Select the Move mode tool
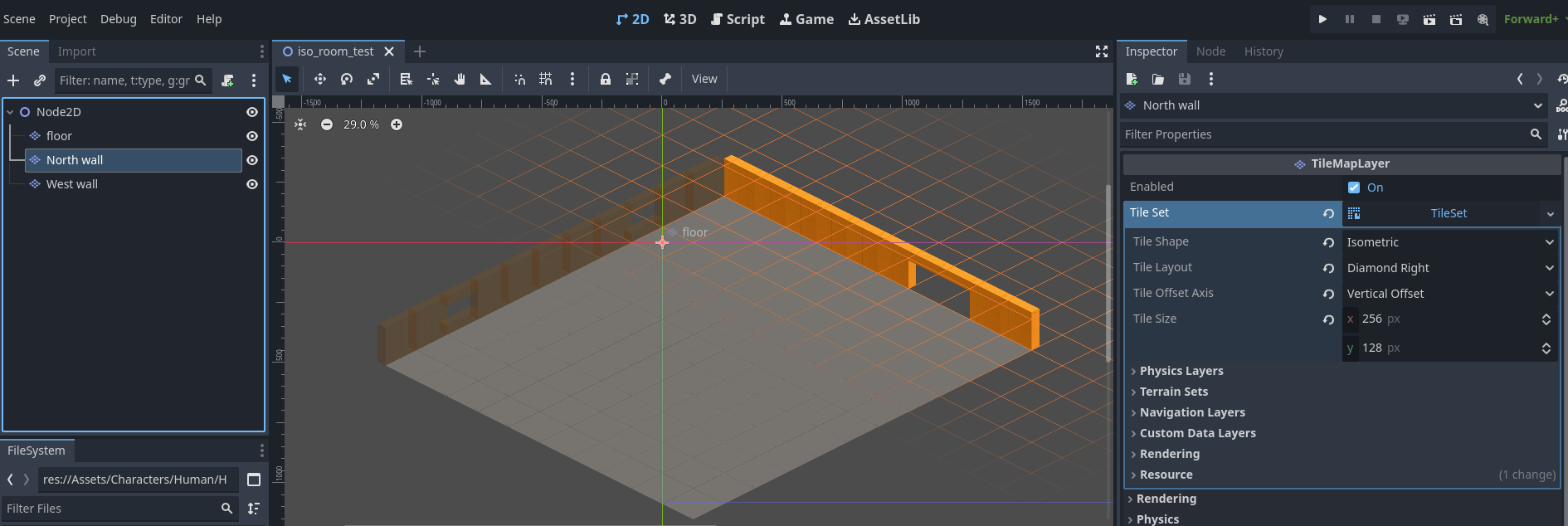Image resolution: width=1568 pixels, height=526 pixels. coord(319,79)
